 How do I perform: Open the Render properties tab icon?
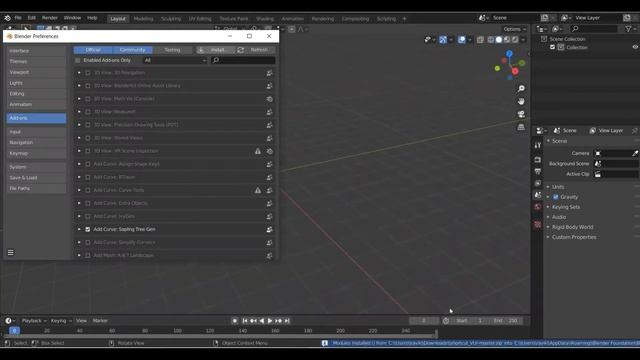(x=538, y=160)
